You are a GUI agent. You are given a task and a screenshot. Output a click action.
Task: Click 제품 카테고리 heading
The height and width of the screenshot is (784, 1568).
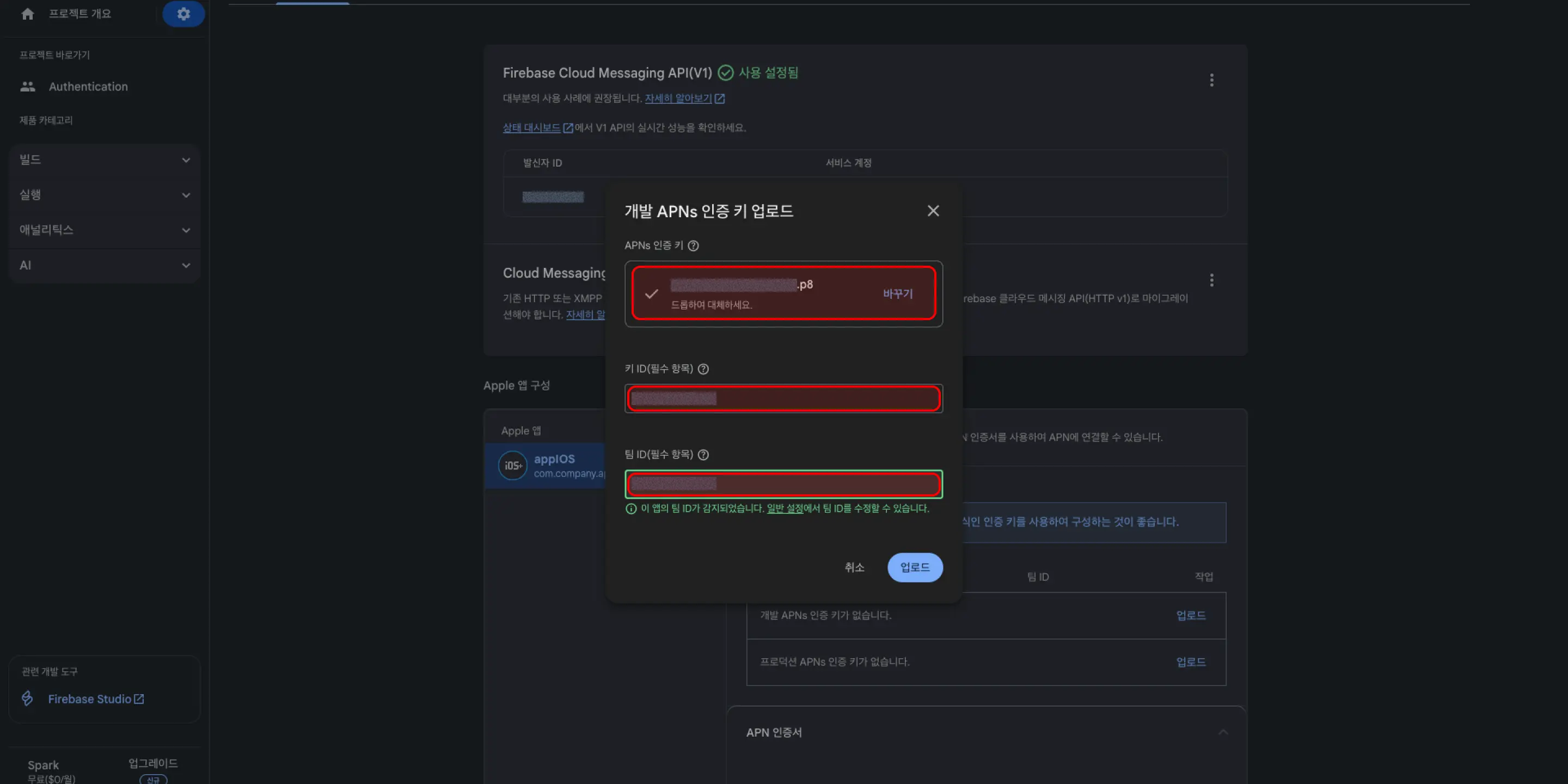point(46,120)
